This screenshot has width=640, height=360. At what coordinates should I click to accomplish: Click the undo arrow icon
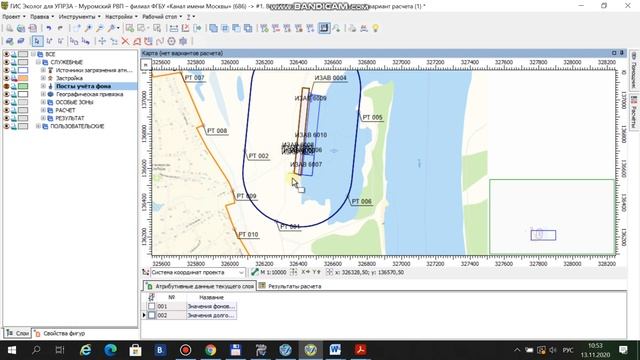click(x=49, y=28)
